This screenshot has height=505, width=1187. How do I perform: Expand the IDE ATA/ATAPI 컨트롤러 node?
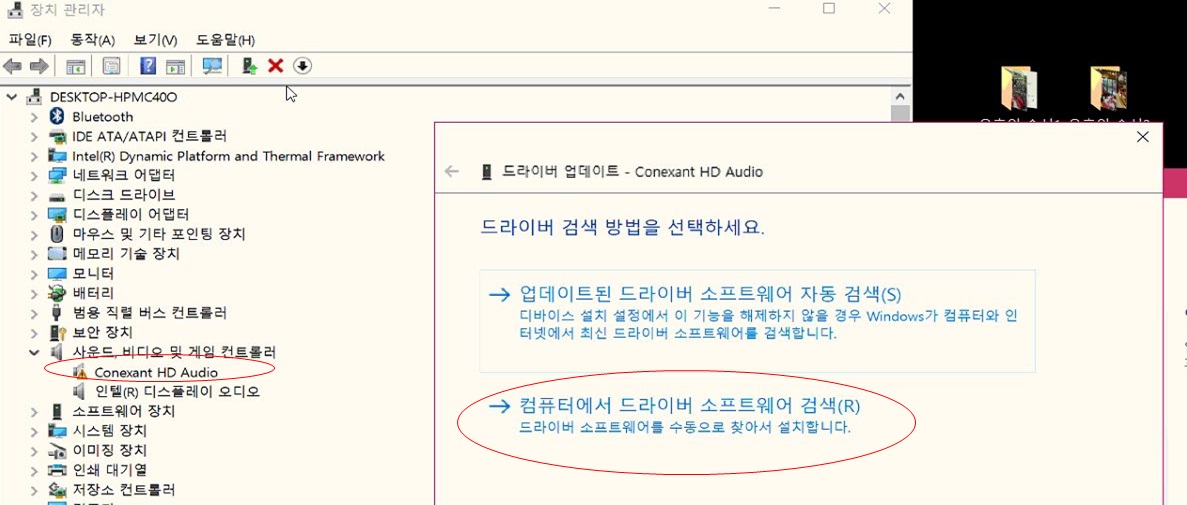33,136
